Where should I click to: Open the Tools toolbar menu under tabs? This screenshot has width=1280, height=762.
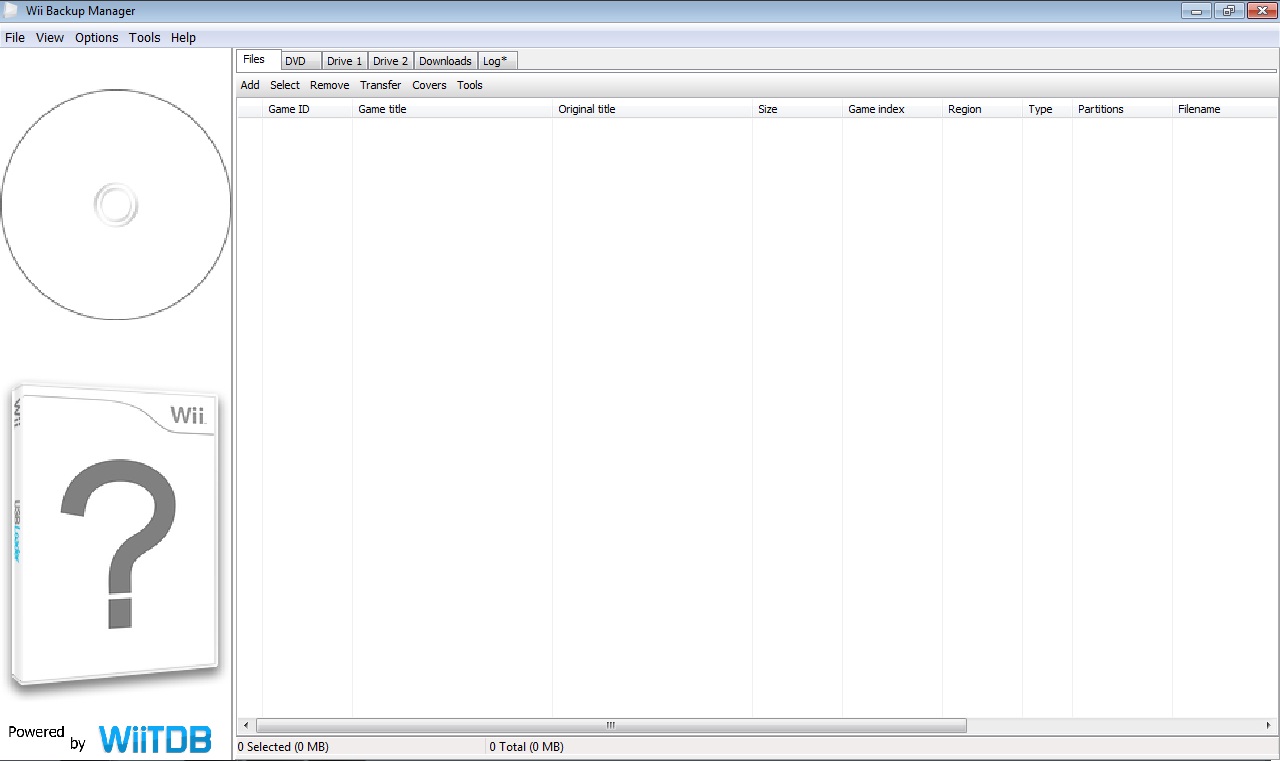point(470,85)
